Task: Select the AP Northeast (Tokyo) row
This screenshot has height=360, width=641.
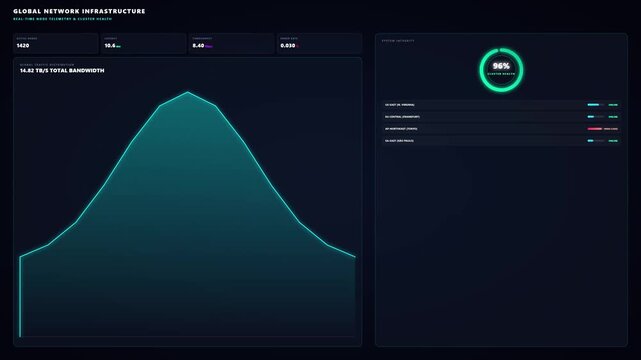Action: (501, 129)
